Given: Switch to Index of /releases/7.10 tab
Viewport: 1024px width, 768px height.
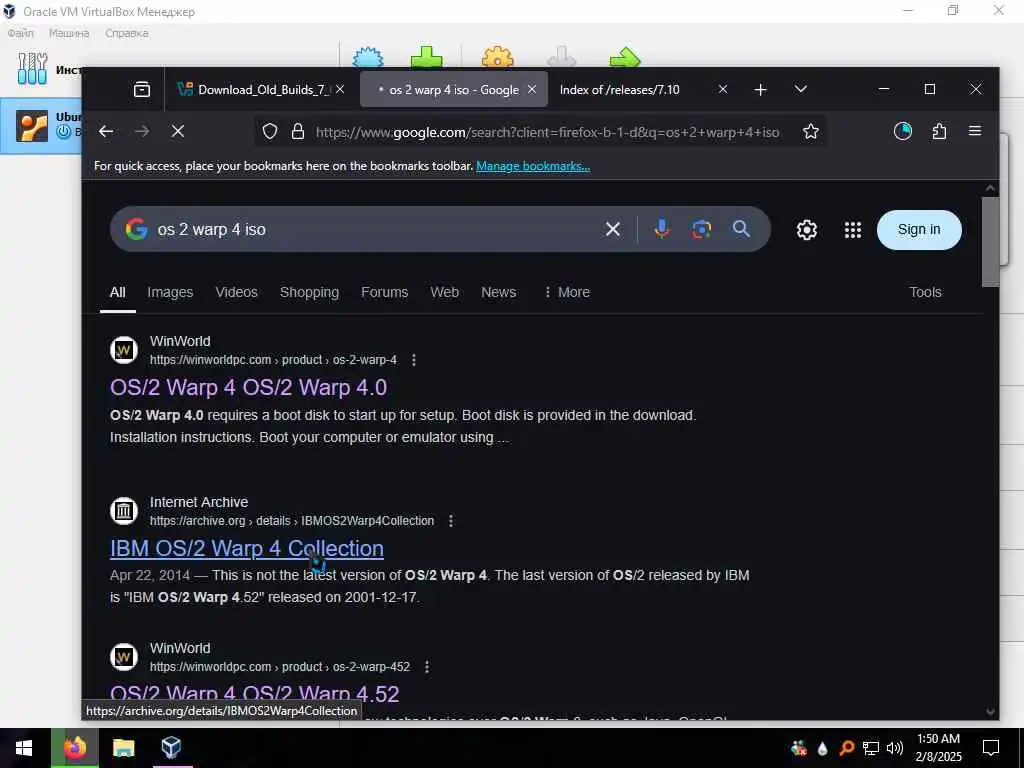Looking at the screenshot, I should 619,89.
